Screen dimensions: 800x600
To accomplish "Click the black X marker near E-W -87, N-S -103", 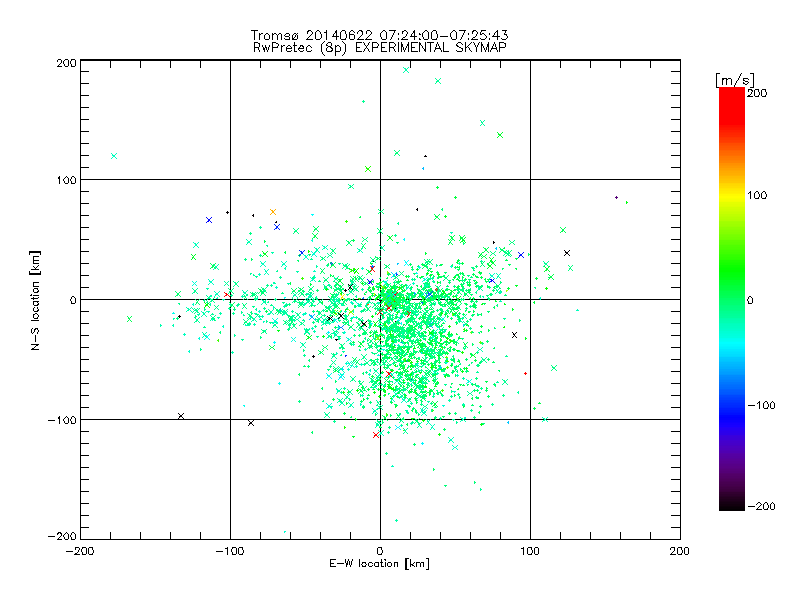I will (x=251, y=423).
